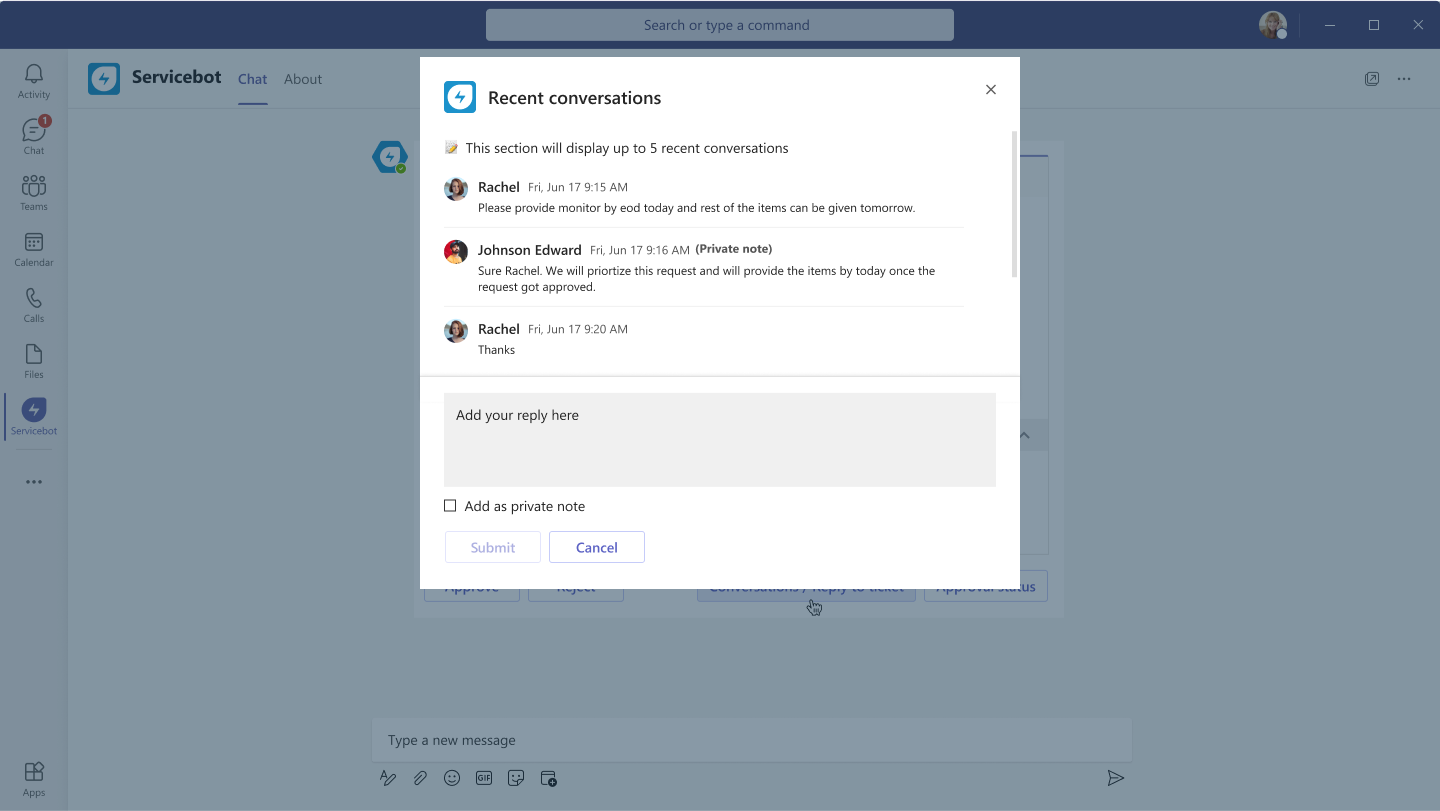Viewport: 1440px width, 811px height.
Task: Click the Fri, Jun 17 9:15 AM timestamp
Action: point(578,187)
